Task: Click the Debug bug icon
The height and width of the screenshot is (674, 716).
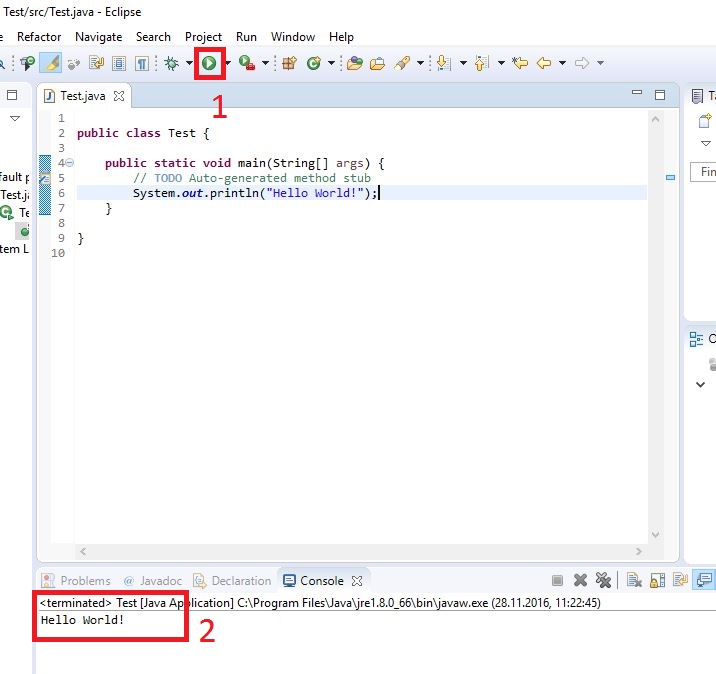Action: tap(172, 63)
